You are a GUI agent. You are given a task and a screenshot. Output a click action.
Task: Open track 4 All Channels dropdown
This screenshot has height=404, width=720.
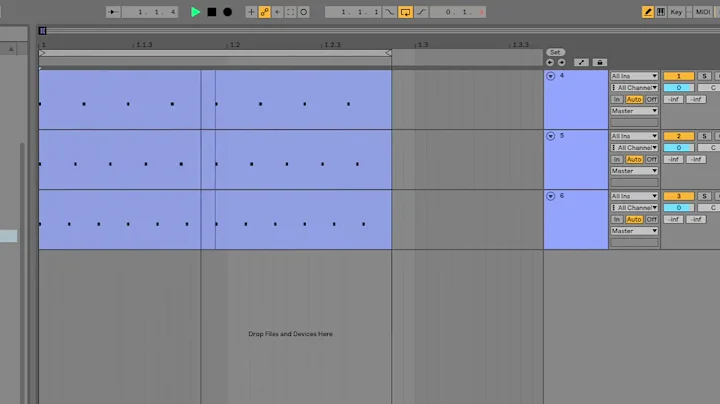coord(634,88)
